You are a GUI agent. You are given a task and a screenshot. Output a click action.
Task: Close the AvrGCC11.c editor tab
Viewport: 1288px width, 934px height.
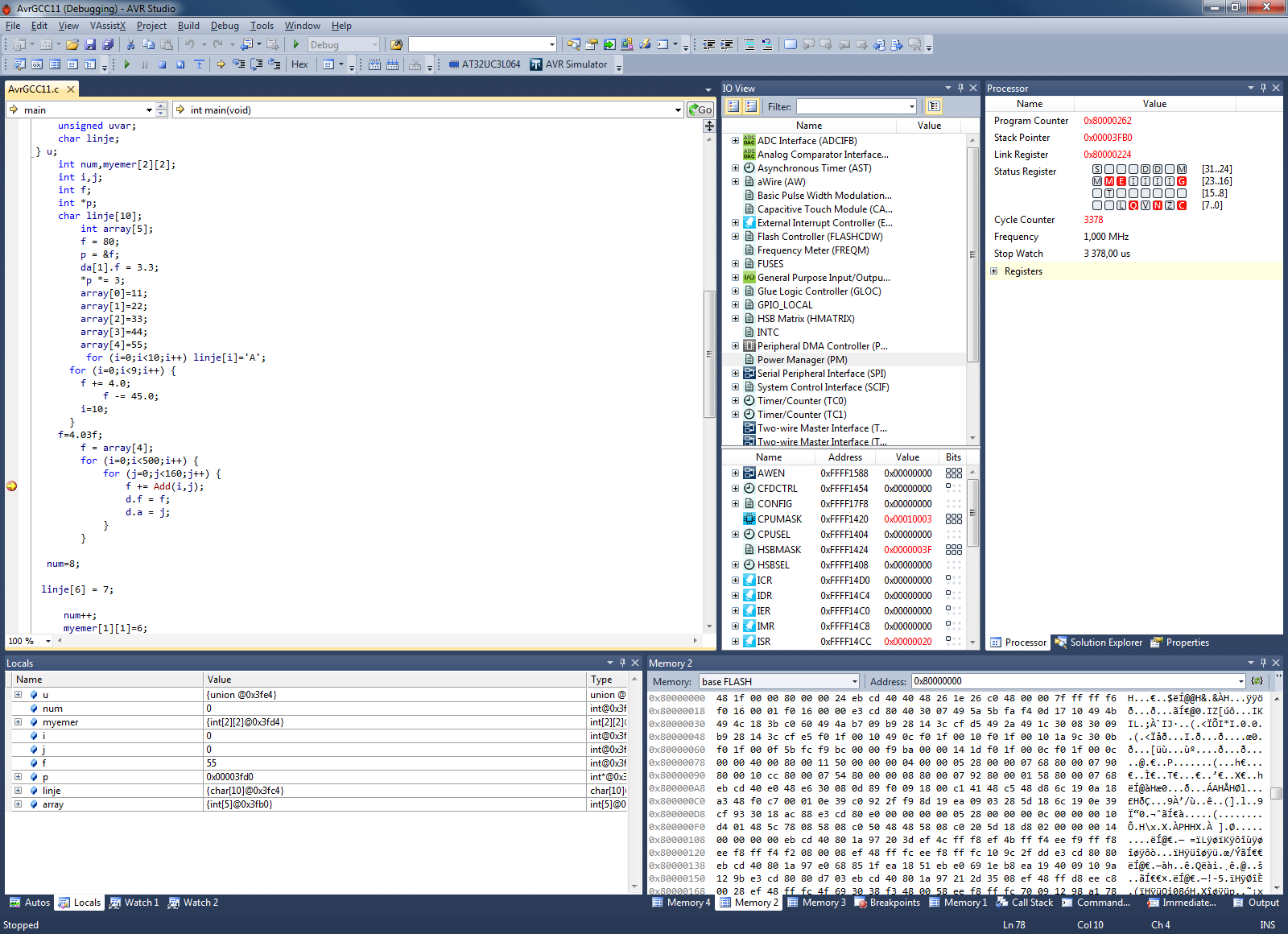point(71,89)
